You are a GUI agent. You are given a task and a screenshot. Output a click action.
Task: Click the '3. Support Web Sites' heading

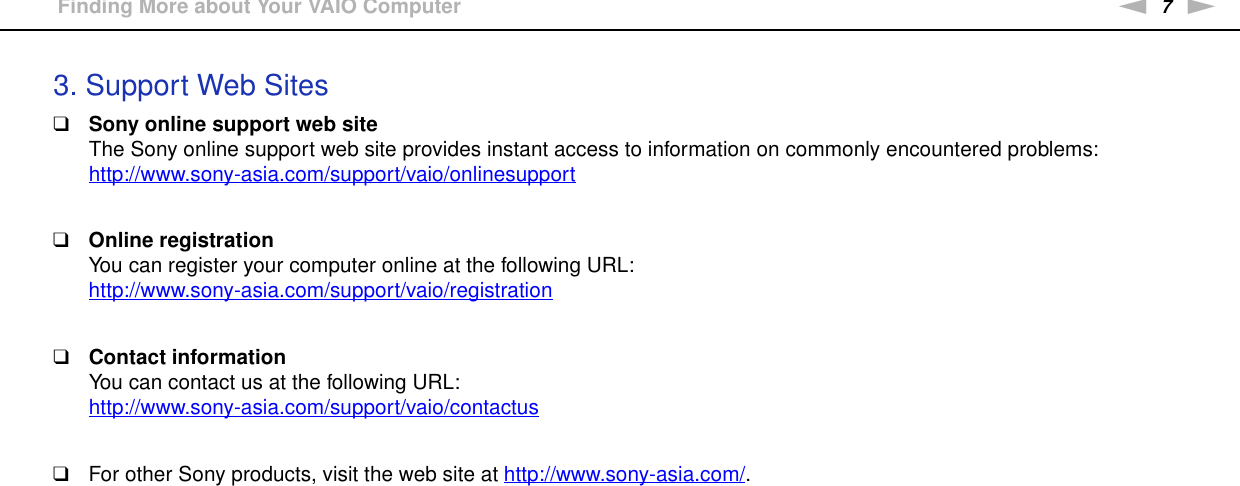pos(190,86)
